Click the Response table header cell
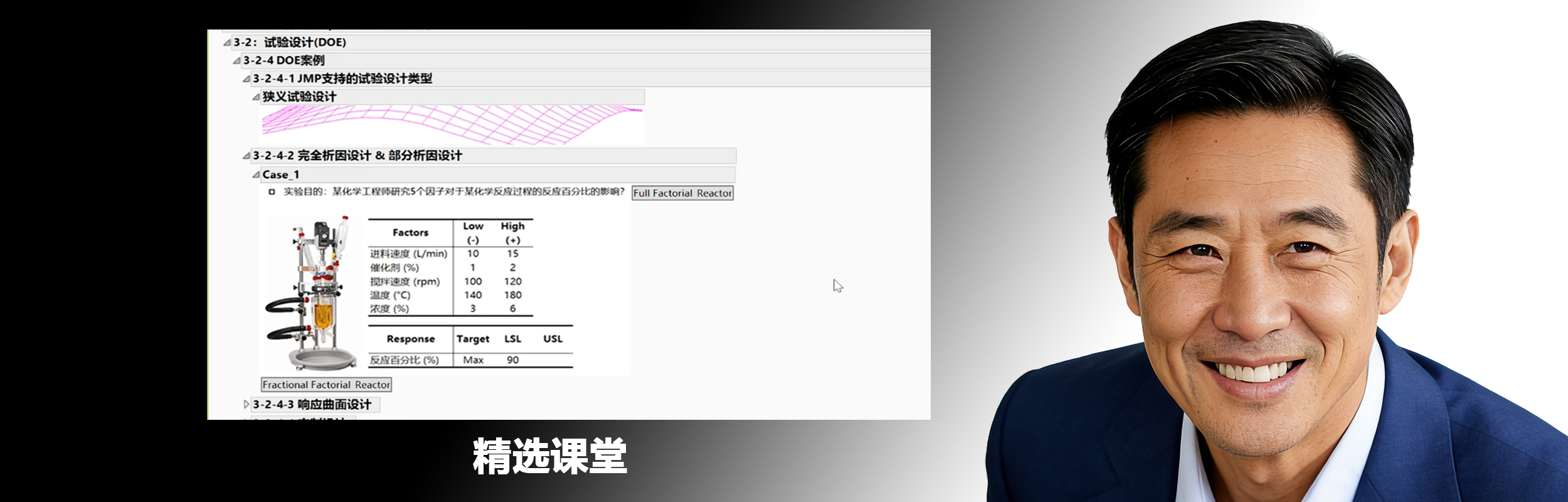This screenshot has width=1568, height=502. click(x=410, y=339)
